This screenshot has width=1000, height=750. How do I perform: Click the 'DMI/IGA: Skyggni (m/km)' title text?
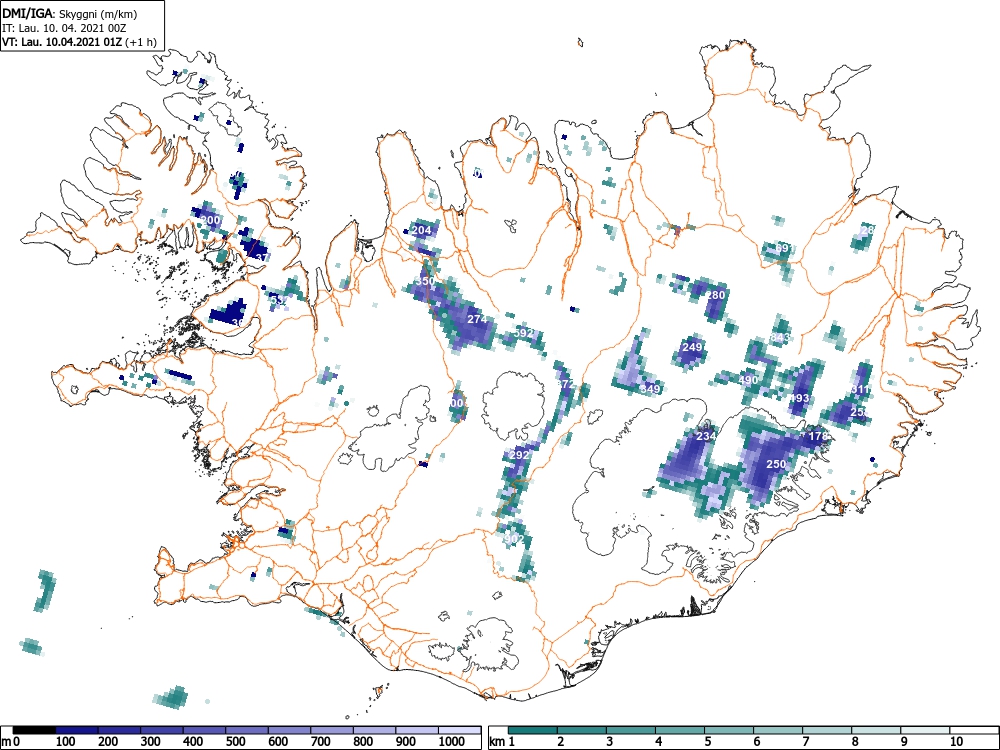70,14
